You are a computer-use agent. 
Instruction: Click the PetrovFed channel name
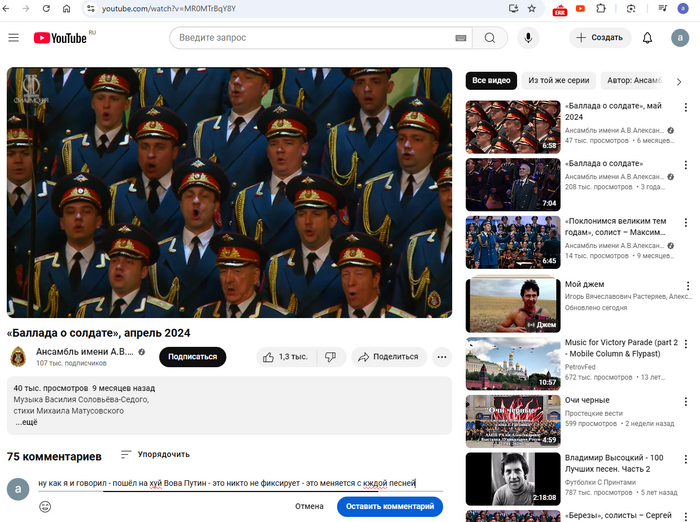tap(580, 367)
